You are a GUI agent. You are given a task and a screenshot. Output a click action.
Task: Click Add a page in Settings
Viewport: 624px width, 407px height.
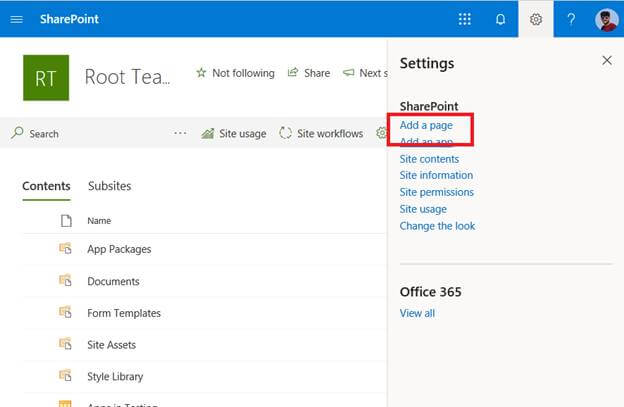[426, 125]
